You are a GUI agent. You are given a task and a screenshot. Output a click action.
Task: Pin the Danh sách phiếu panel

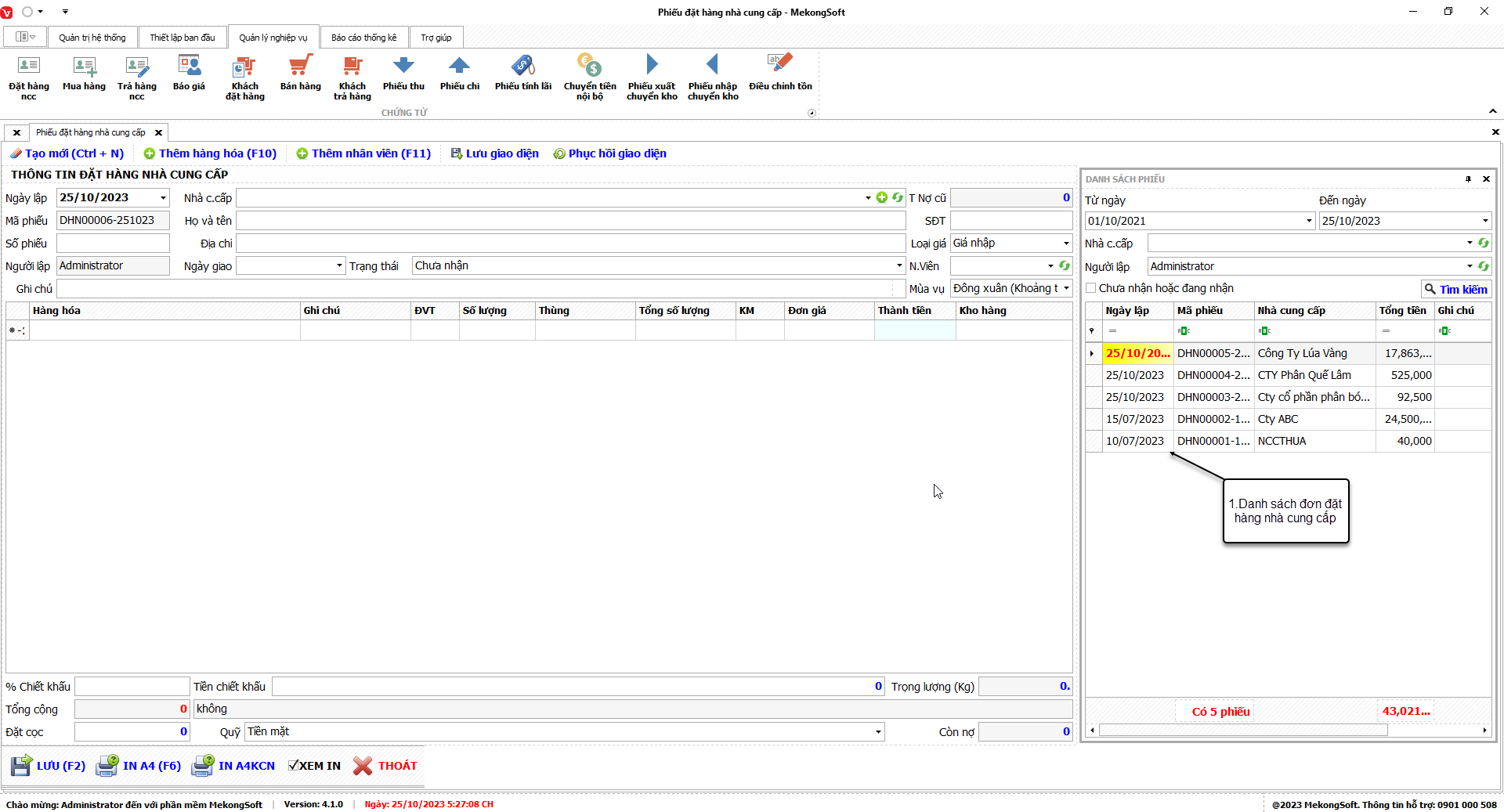(1468, 179)
